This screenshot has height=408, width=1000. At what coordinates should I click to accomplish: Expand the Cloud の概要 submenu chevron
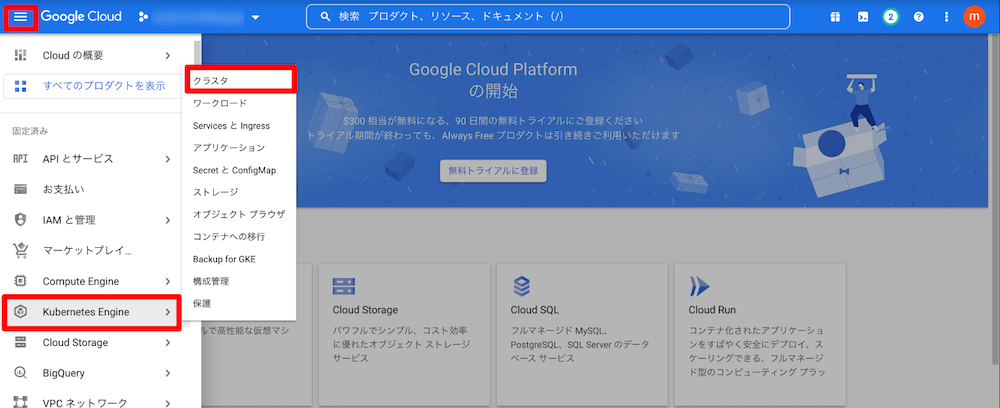(167, 55)
